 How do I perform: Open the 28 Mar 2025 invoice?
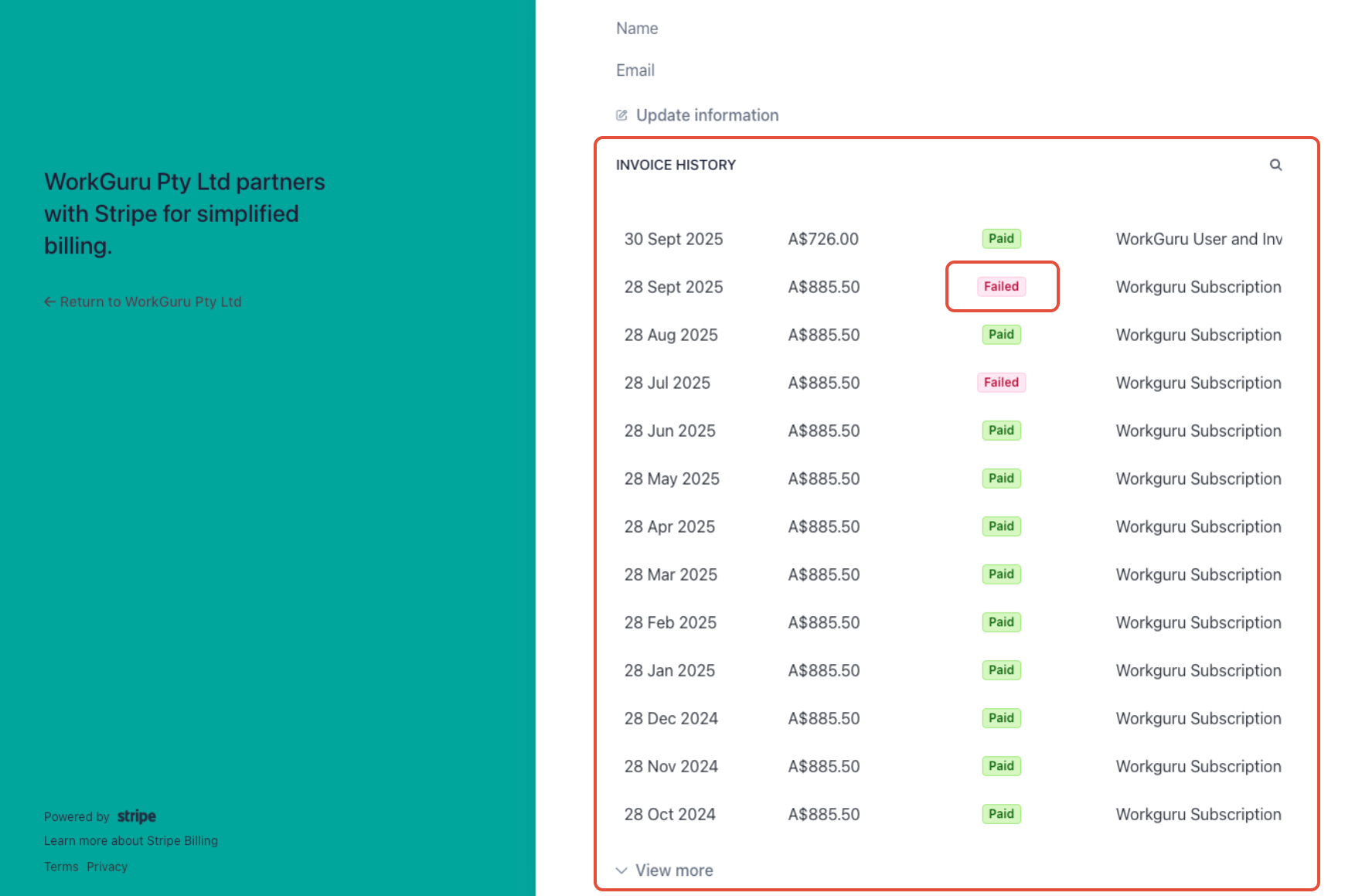[953, 574]
